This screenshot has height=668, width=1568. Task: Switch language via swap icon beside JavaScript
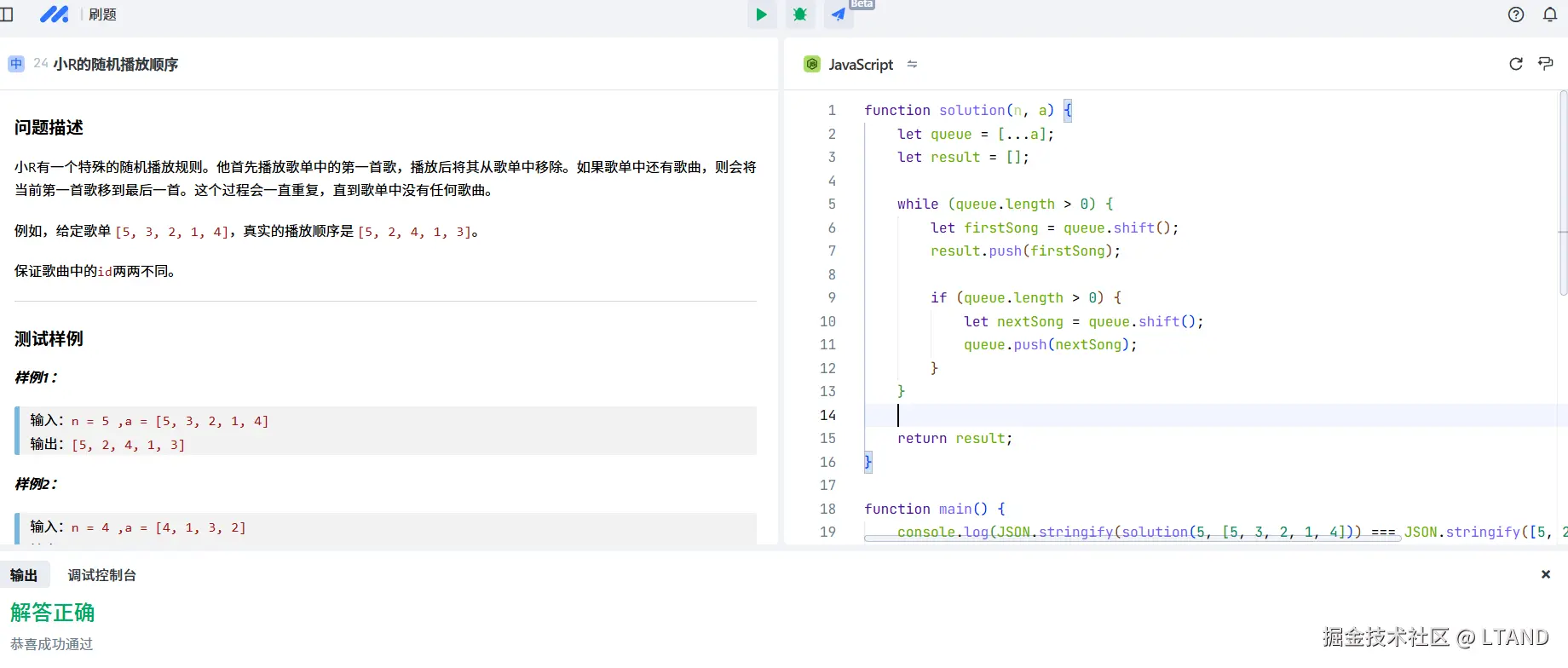pos(912,64)
